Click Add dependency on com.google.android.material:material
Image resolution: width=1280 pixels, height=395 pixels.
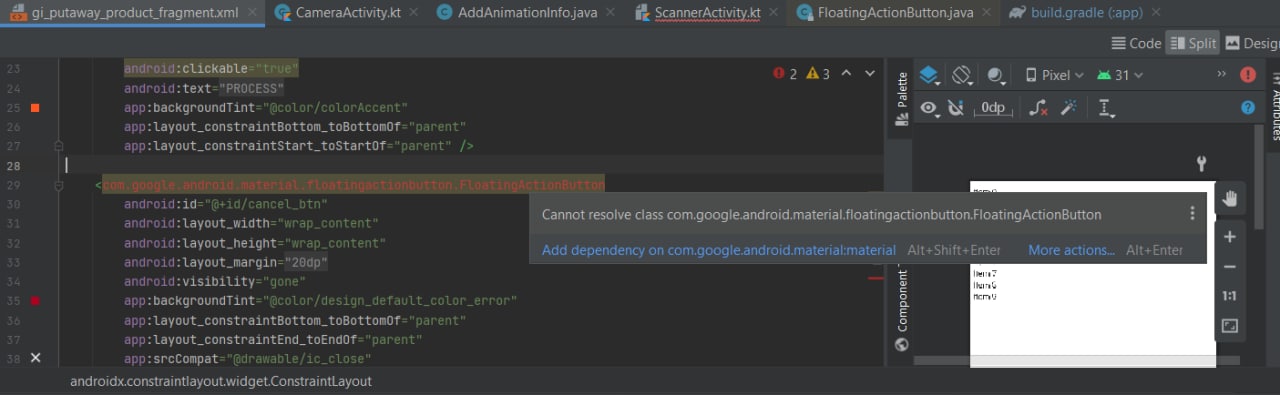click(x=719, y=250)
